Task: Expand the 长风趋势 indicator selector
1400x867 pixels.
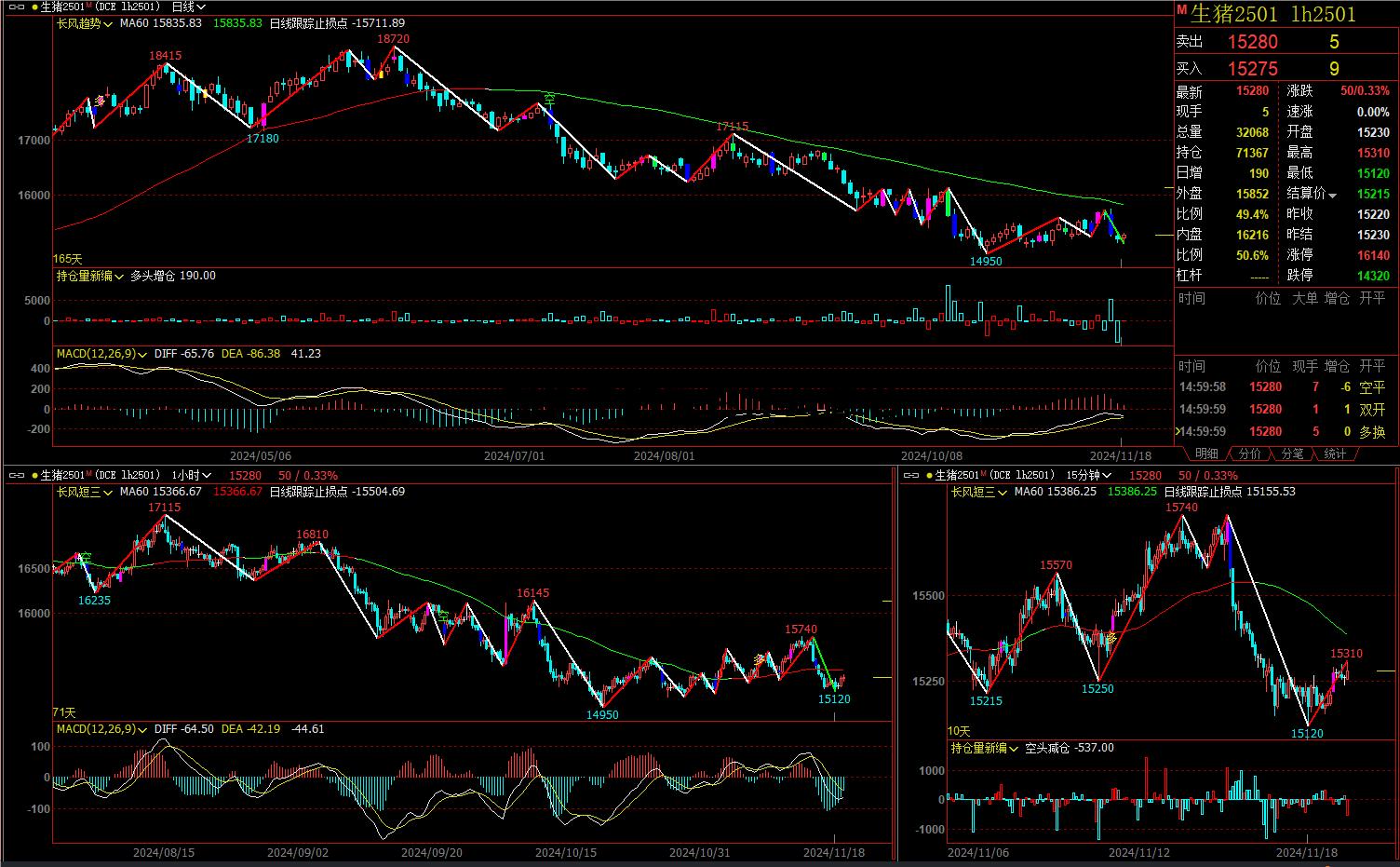Action: (85, 22)
